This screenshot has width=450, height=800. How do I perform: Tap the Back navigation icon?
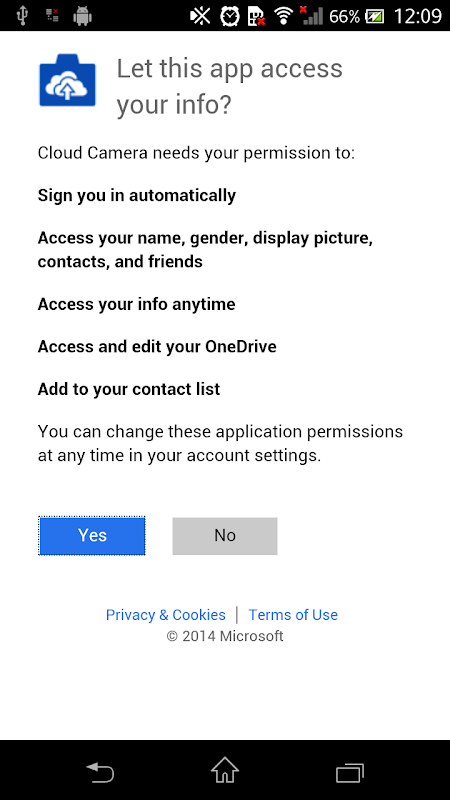tap(100, 771)
